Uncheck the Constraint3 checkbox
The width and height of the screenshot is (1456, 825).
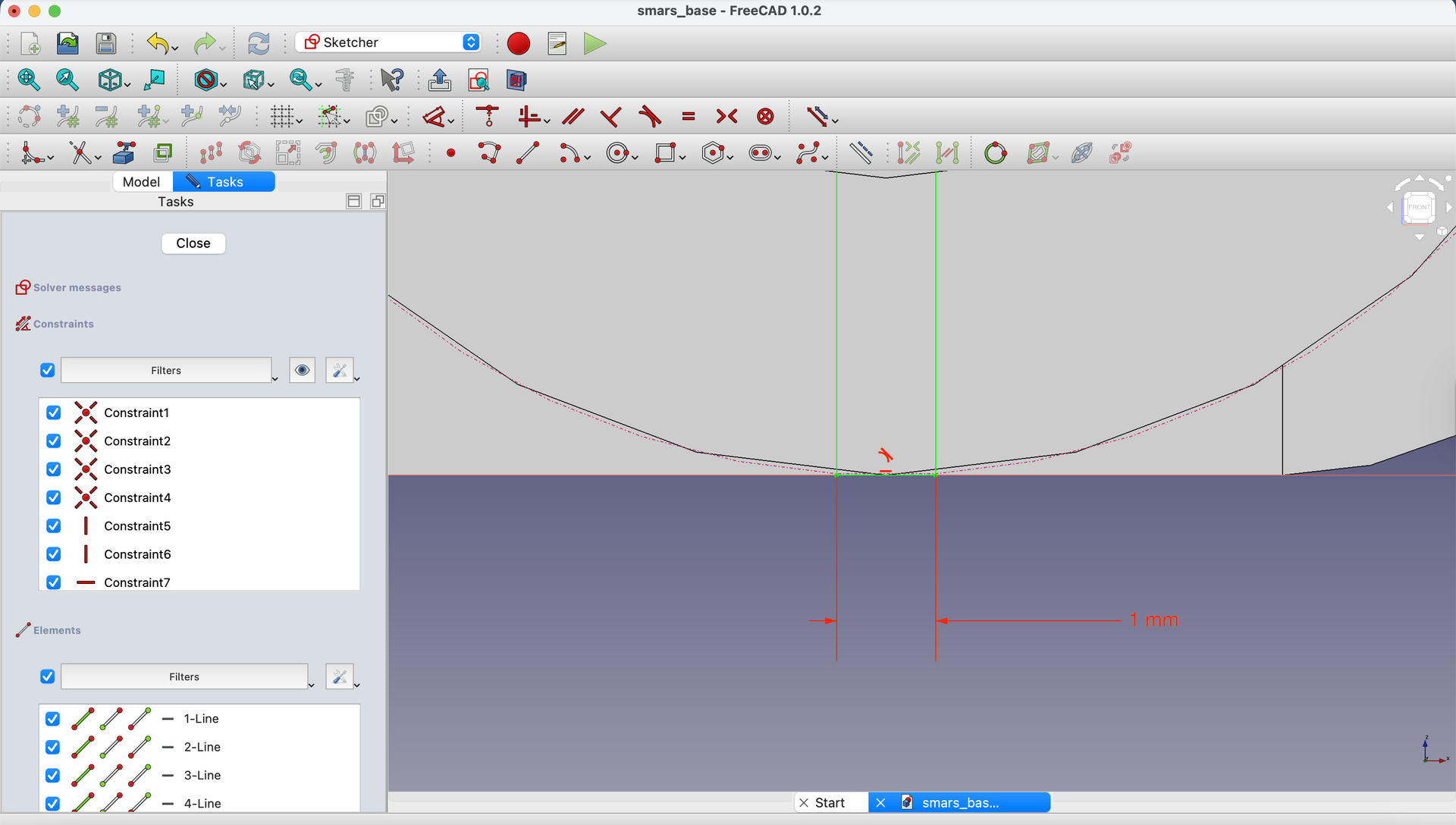[x=53, y=469]
